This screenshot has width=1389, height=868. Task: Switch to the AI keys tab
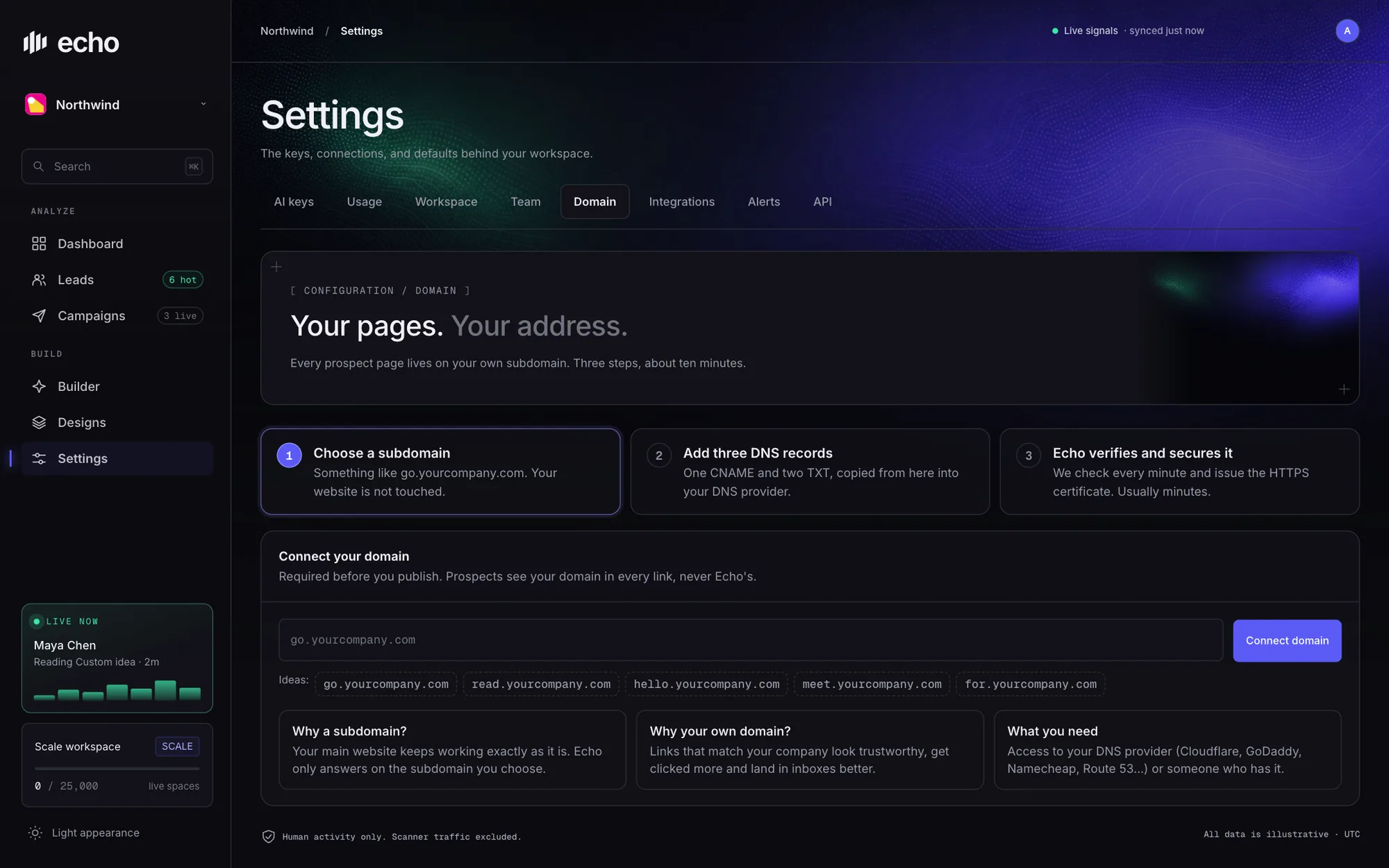[294, 201]
